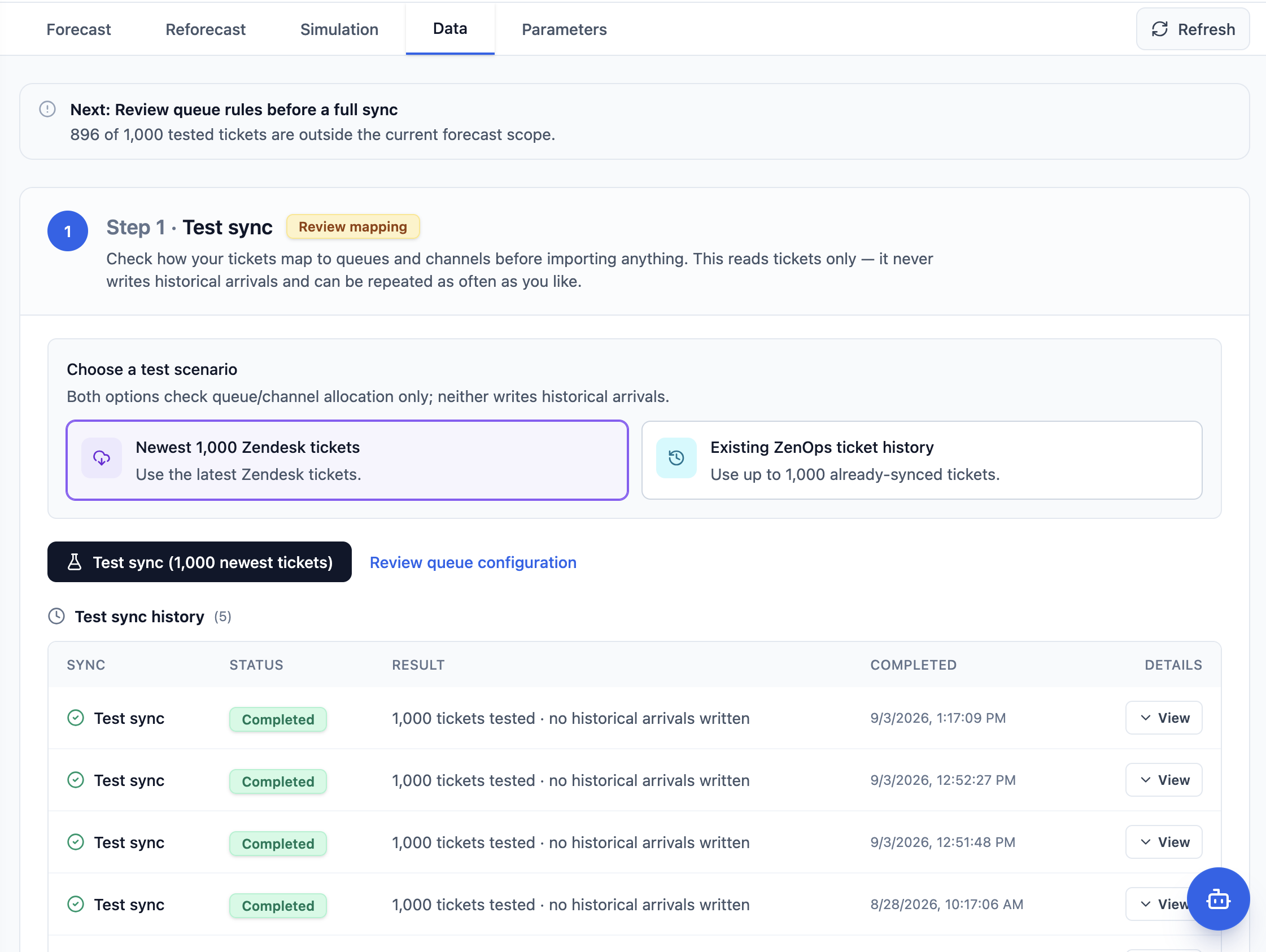Run Test sync (1,000 newest tickets)
Screen dimensions: 1266x952
coord(200,562)
